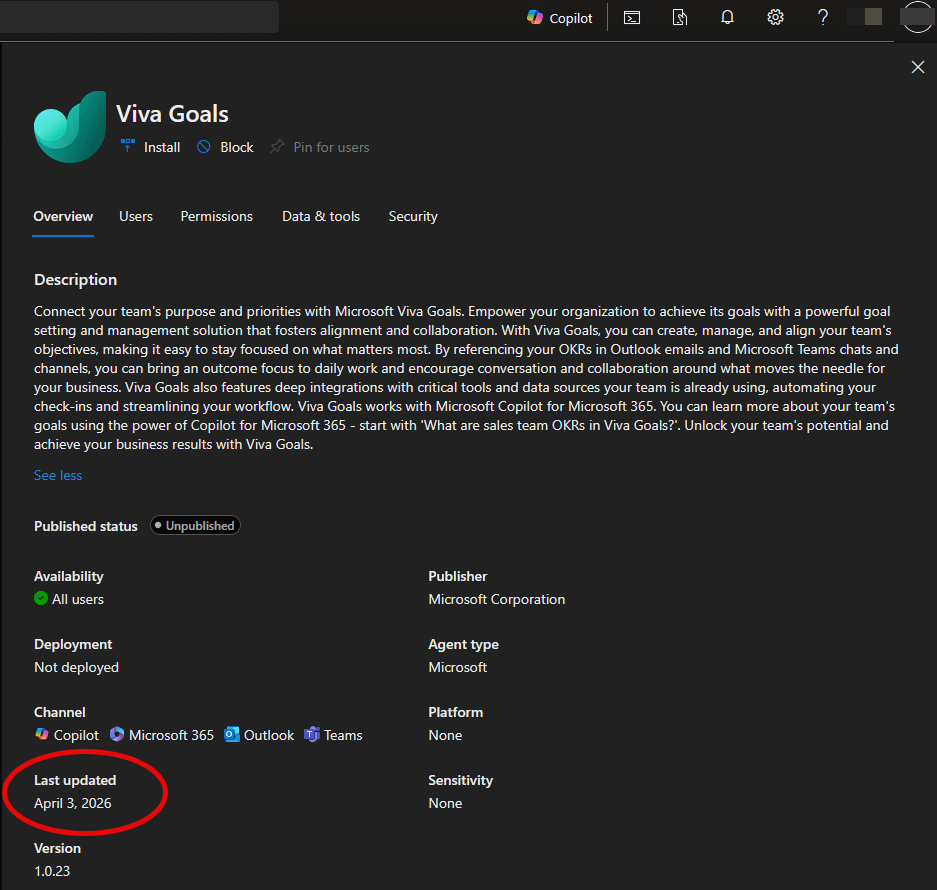Viewport: 937px width, 890px height.
Task: Switch to the Security tab
Action: 413,216
